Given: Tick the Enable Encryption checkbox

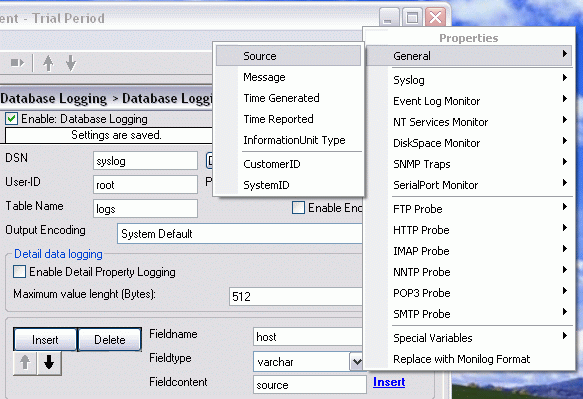Looking at the screenshot, I should point(298,207).
